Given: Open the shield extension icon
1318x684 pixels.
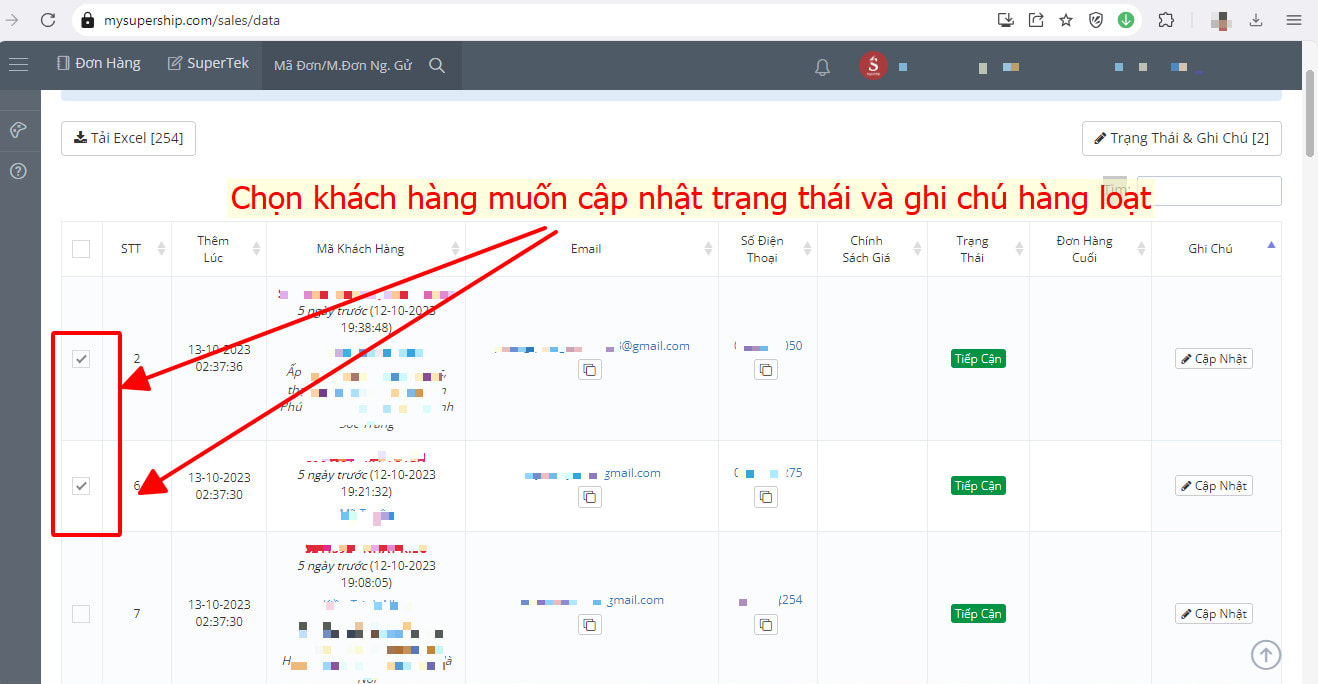Looking at the screenshot, I should 1096,19.
